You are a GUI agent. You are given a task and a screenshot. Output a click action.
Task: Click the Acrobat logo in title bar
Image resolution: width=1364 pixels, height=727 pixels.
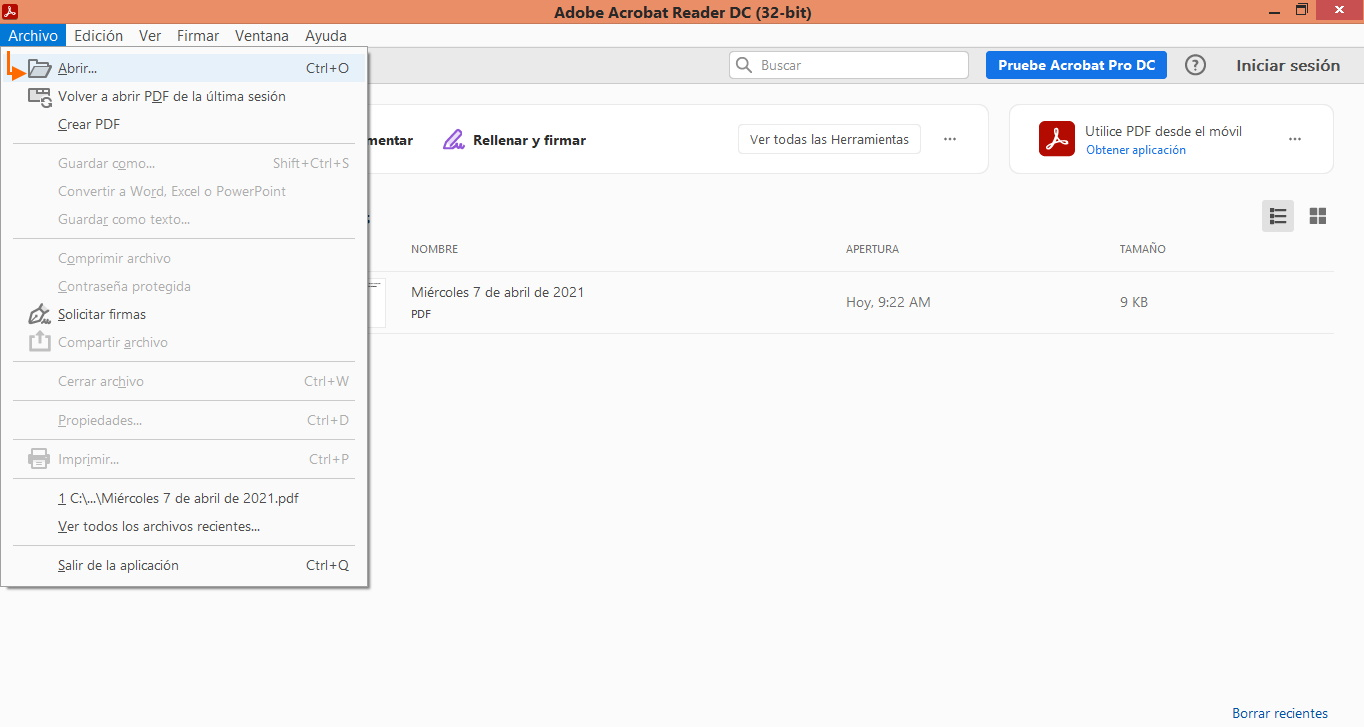point(12,11)
